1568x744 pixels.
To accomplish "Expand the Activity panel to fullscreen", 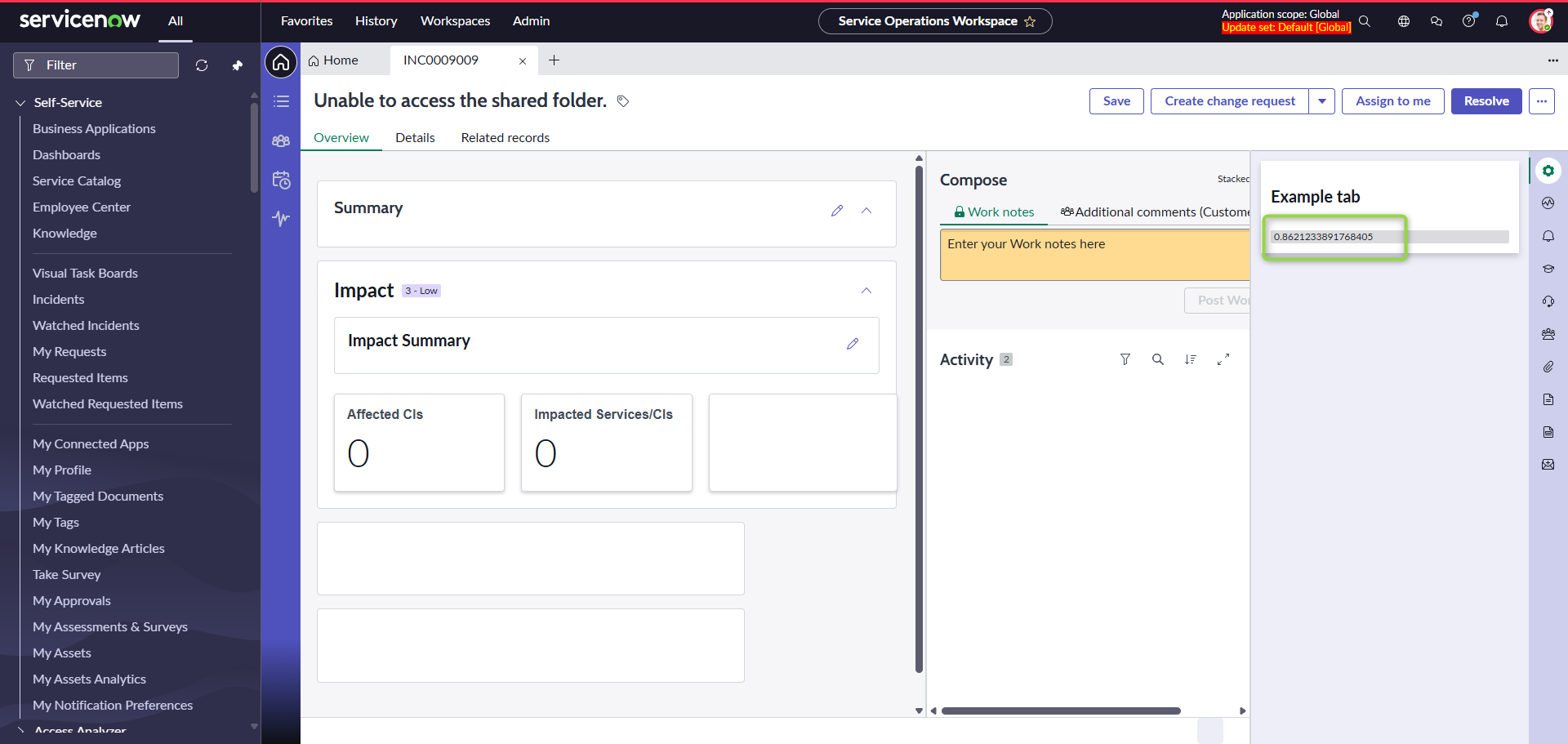I will point(1223,359).
